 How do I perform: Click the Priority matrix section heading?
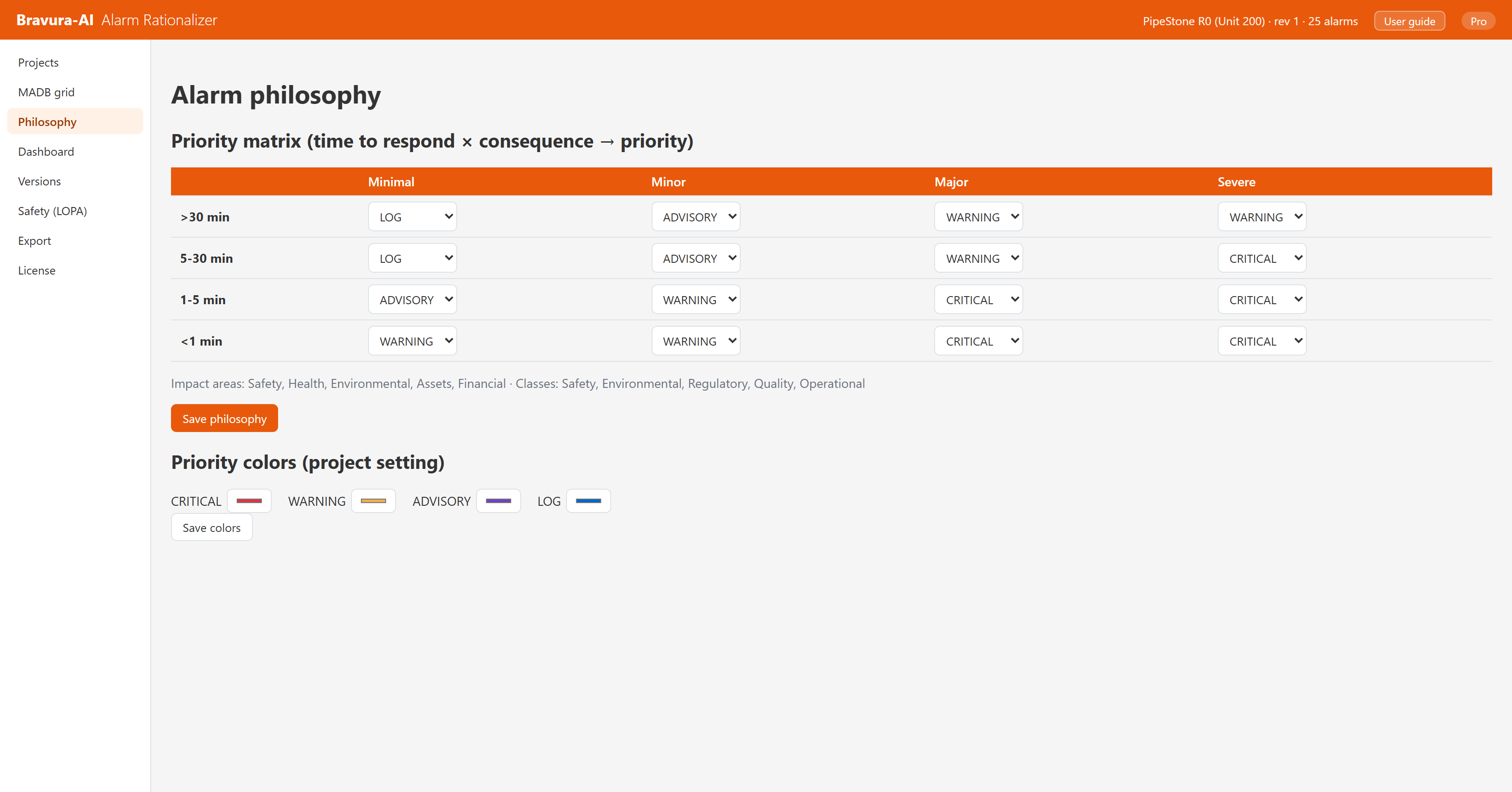click(432, 141)
